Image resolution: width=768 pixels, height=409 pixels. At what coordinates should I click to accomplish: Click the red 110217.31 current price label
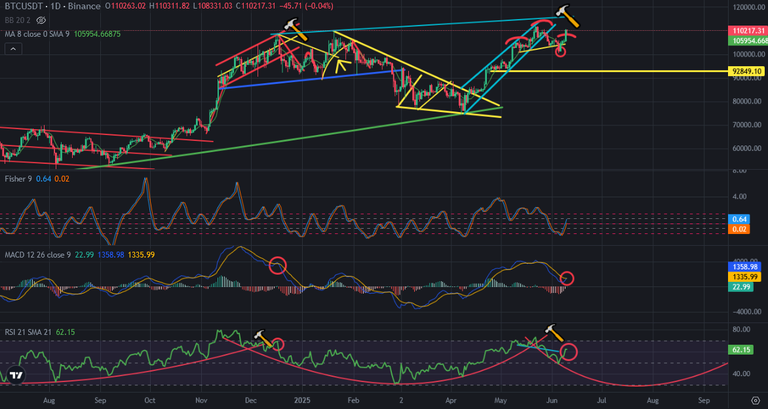748,30
